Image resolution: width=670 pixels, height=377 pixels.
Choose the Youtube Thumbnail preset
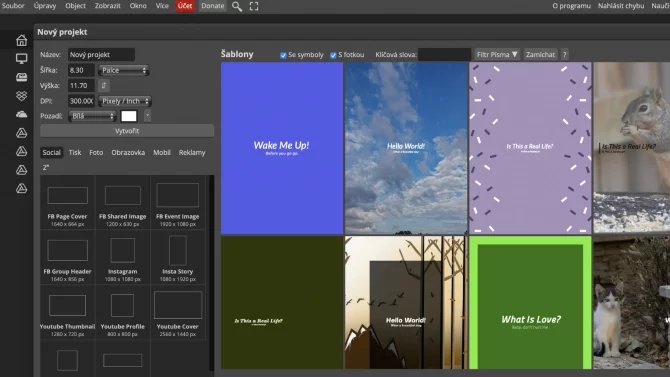68,313
